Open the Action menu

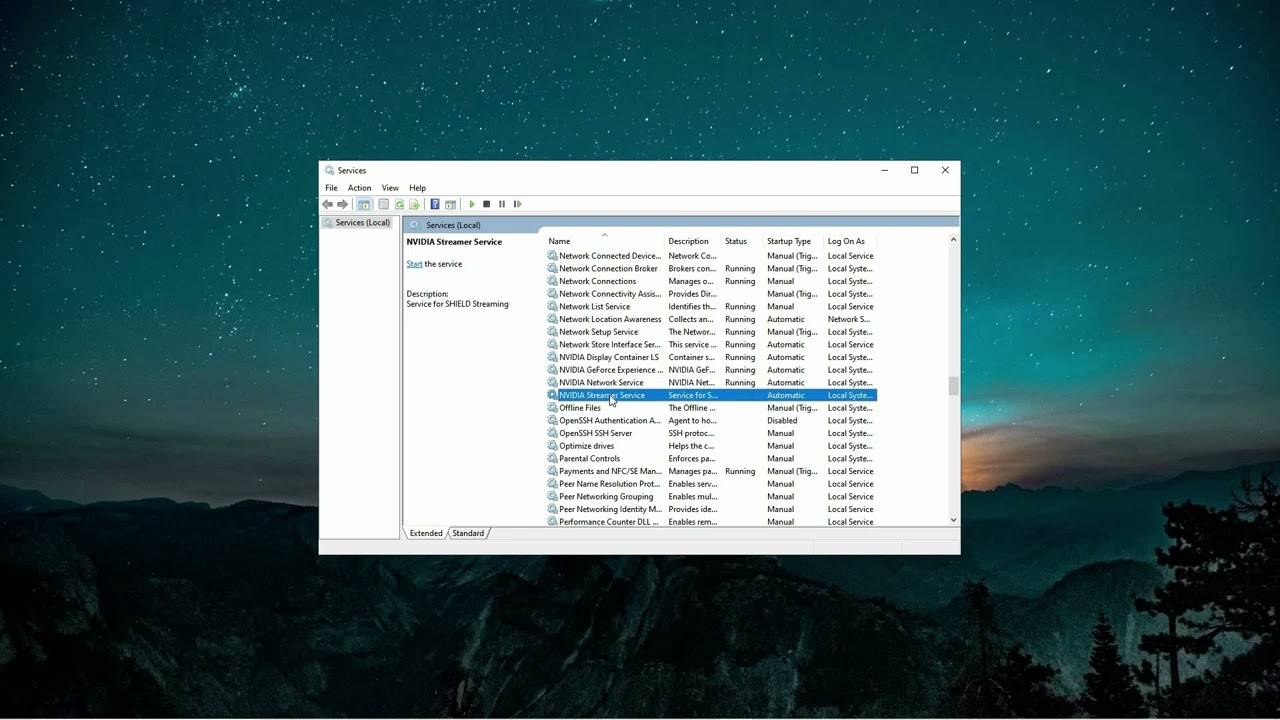pos(359,188)
